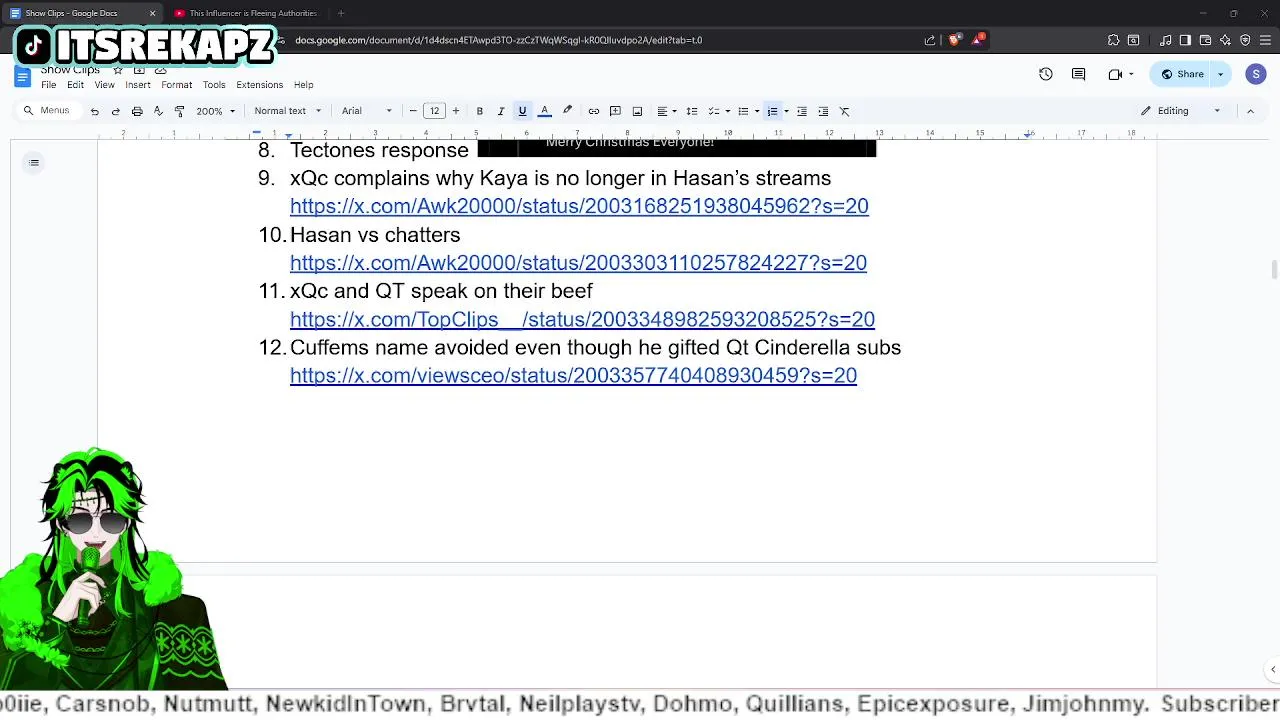Open the File menu
Image resolution: width=1280 pixels, height=720 pixels.
coord(48,85)
